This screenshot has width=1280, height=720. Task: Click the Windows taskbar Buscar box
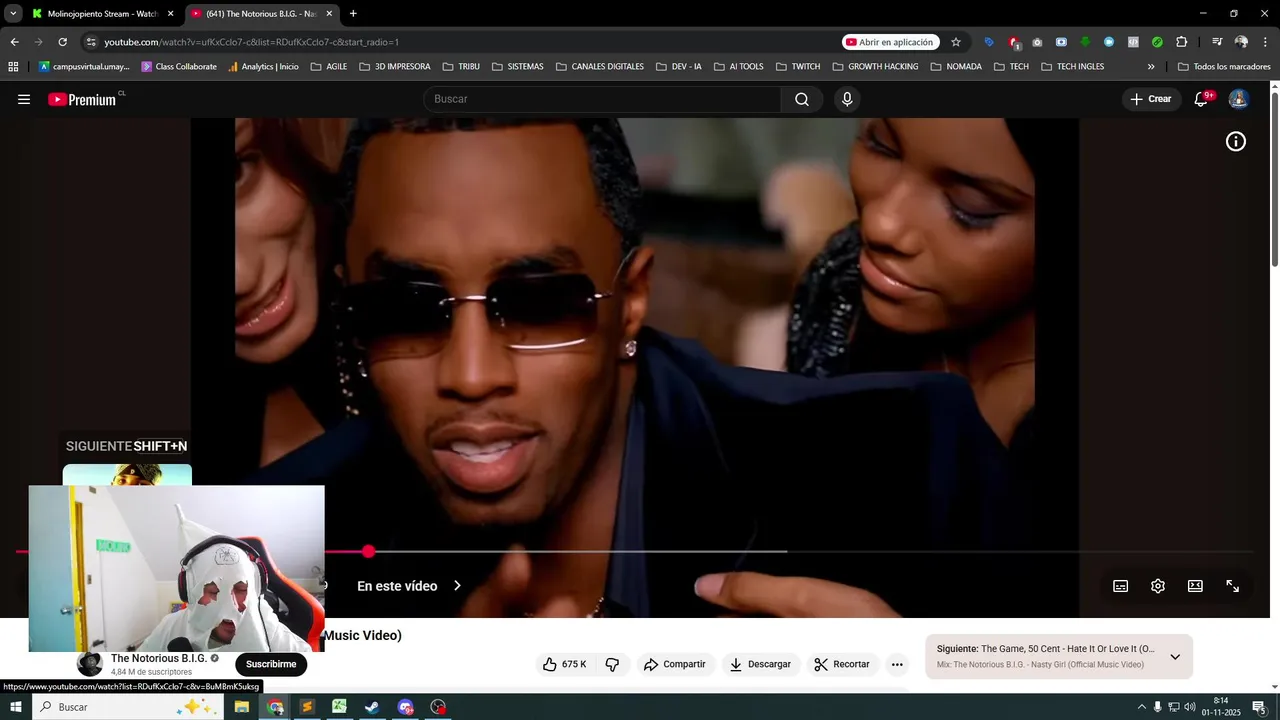pos(128,707)
